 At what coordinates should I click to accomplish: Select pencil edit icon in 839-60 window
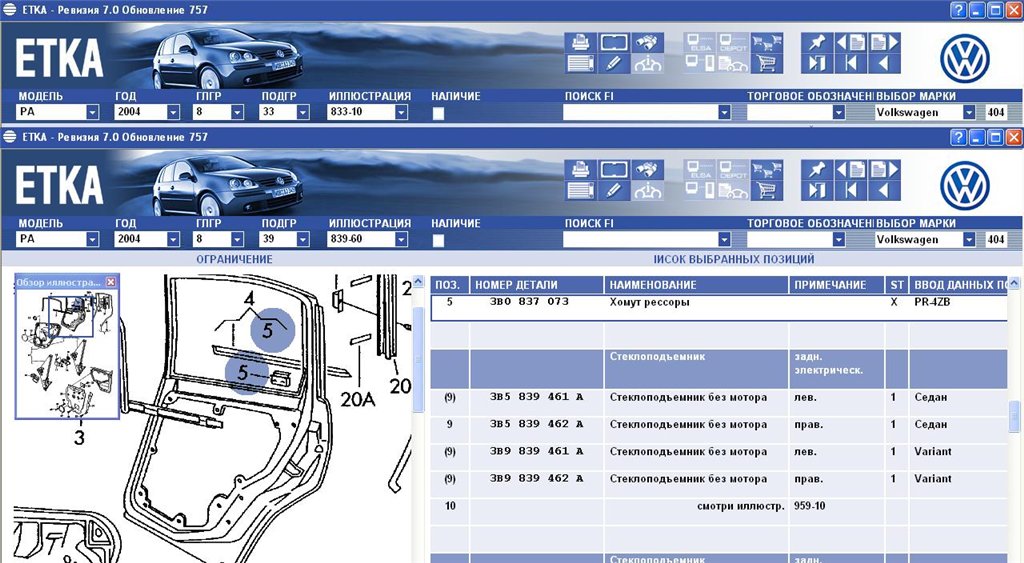click(x=614, y=191)
